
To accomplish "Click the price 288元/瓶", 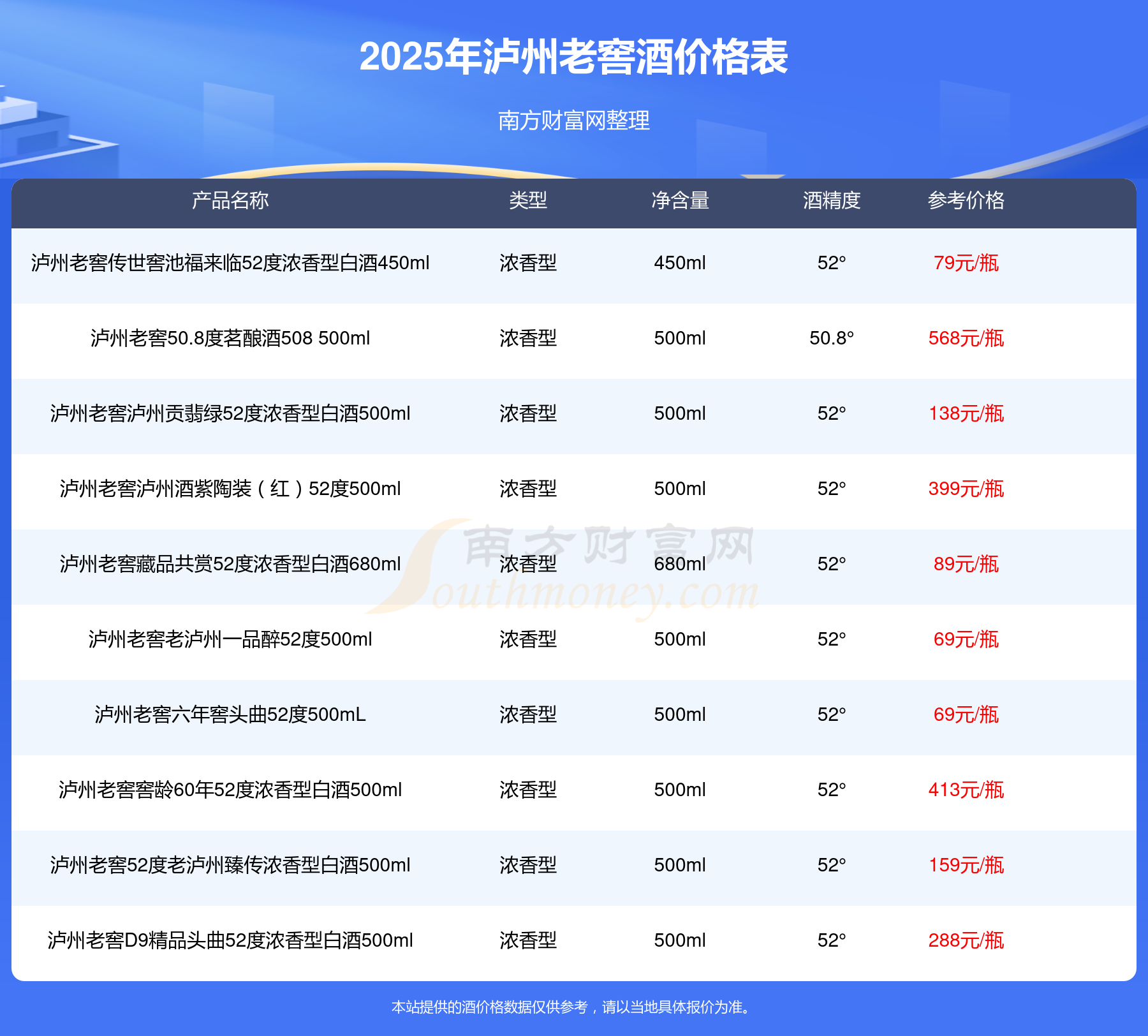I will pyautogui.click(x=966, y=940).
